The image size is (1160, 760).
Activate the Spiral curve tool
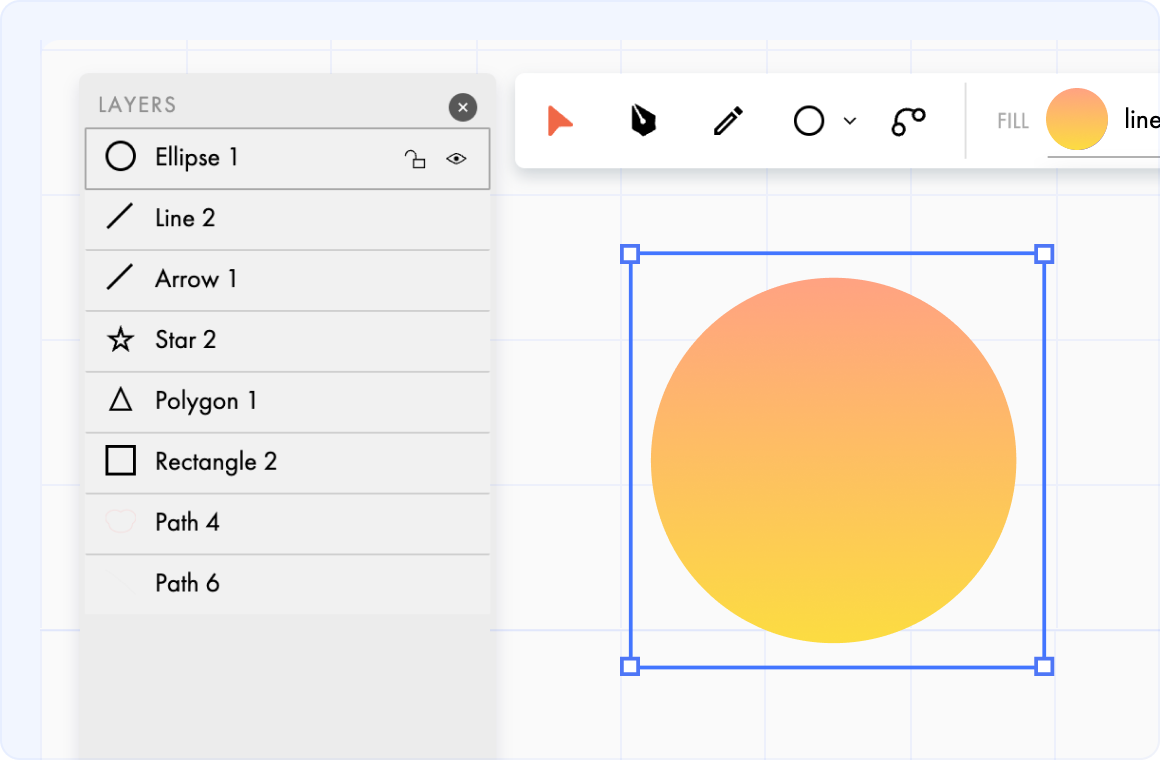coord(905,120)
